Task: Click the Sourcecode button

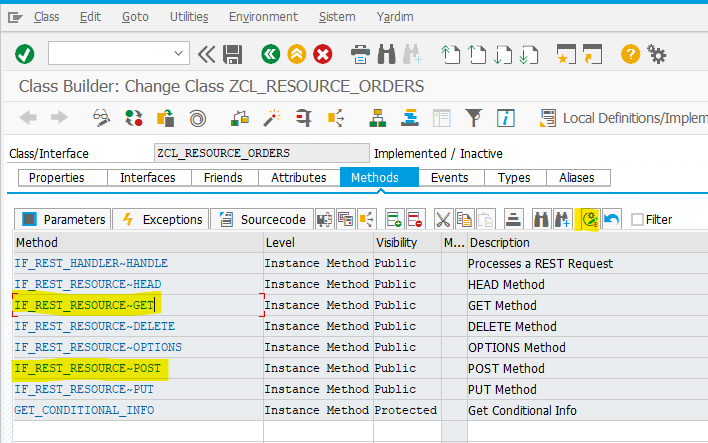Action: tap(262, 219)
